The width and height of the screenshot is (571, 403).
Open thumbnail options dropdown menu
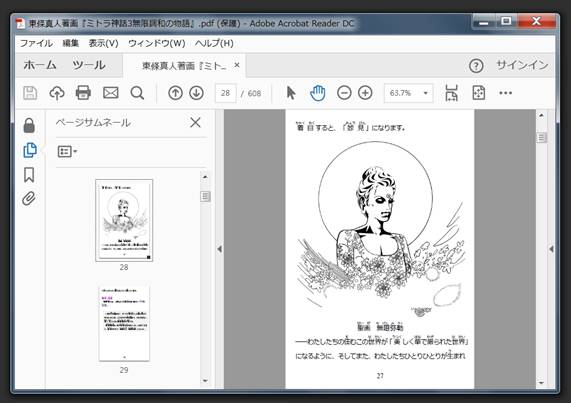click(x=67, y=151)
